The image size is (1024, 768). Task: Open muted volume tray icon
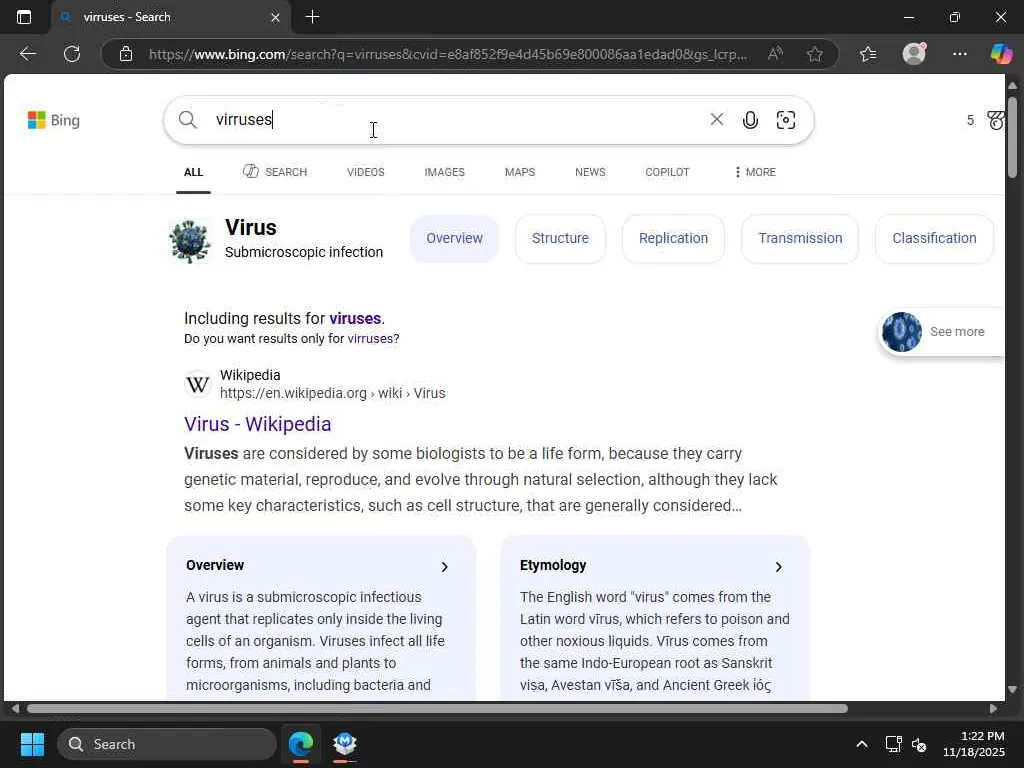tap(919, 744)
